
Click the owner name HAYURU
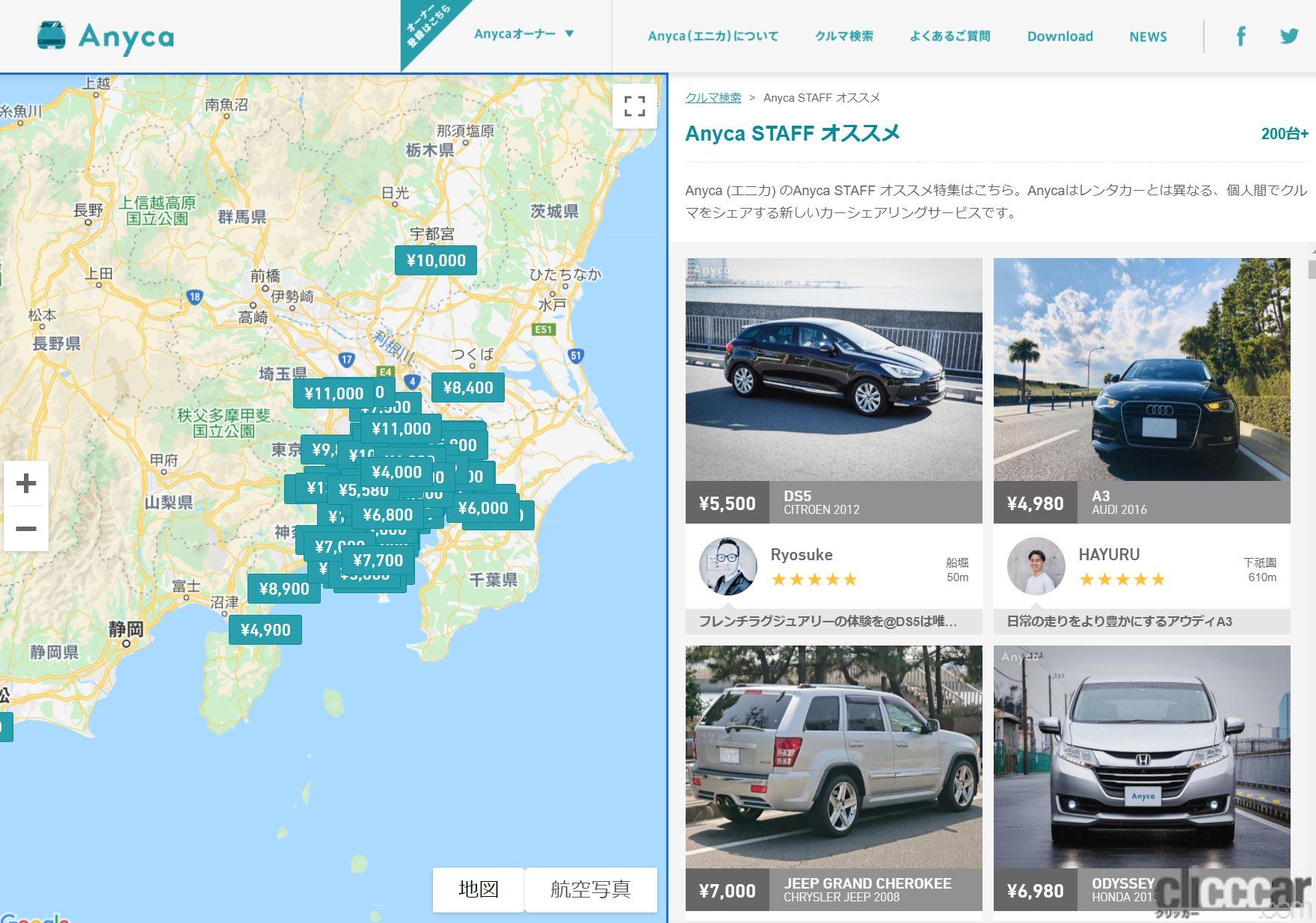(1109, 554)
